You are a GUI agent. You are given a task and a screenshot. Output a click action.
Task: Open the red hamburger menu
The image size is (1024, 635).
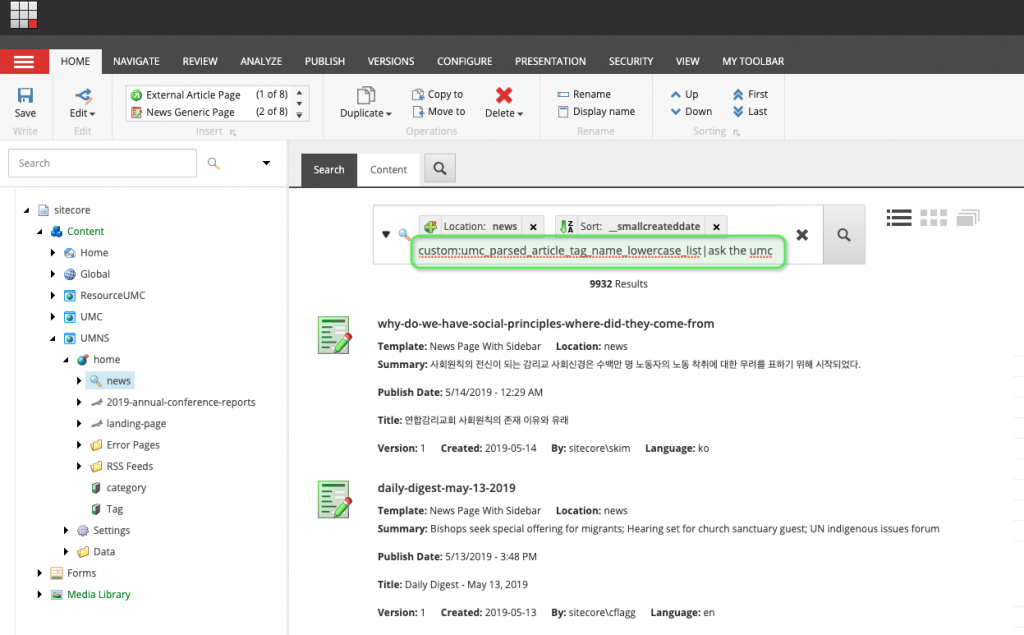pos(24,61)
